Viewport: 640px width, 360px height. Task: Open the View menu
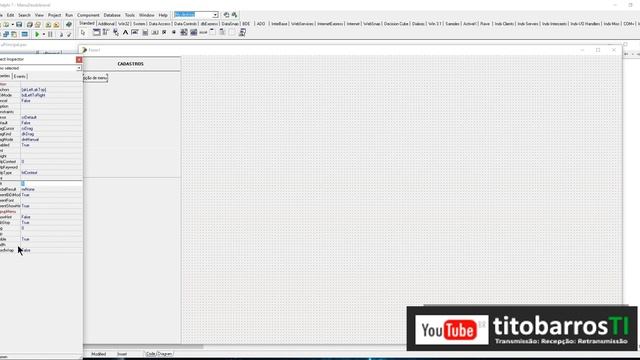pos(39,15)
